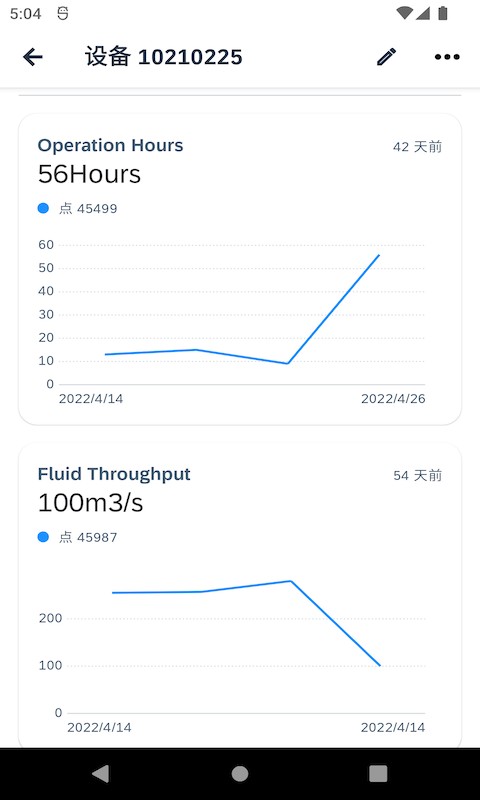Select the Operation Hours chart peak point

379,255
